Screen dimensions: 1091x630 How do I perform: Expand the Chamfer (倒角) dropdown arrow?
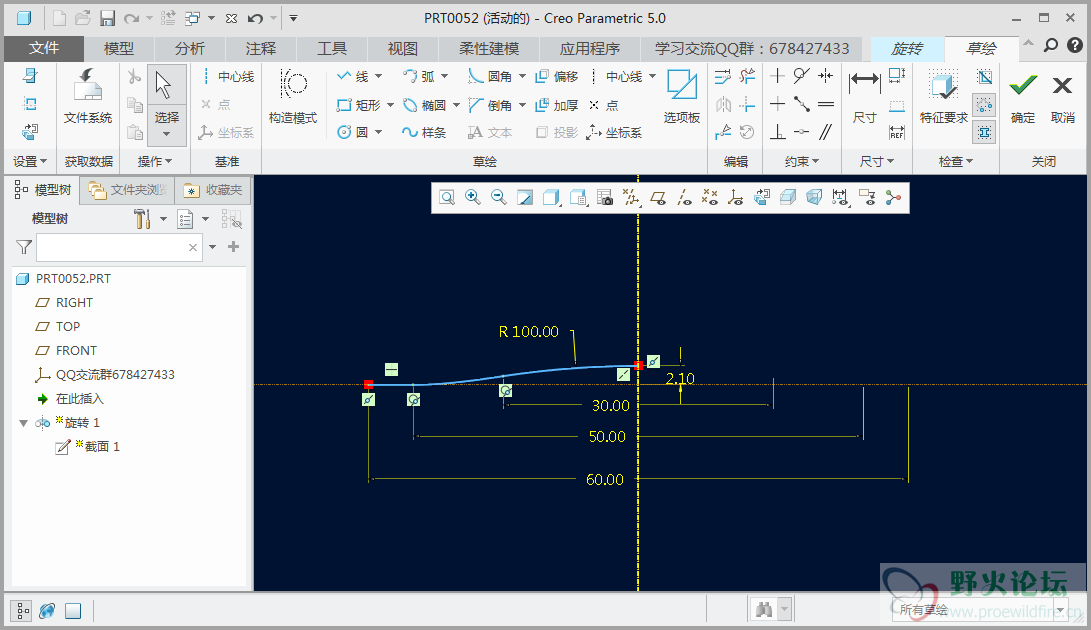[x=522, y=105]
